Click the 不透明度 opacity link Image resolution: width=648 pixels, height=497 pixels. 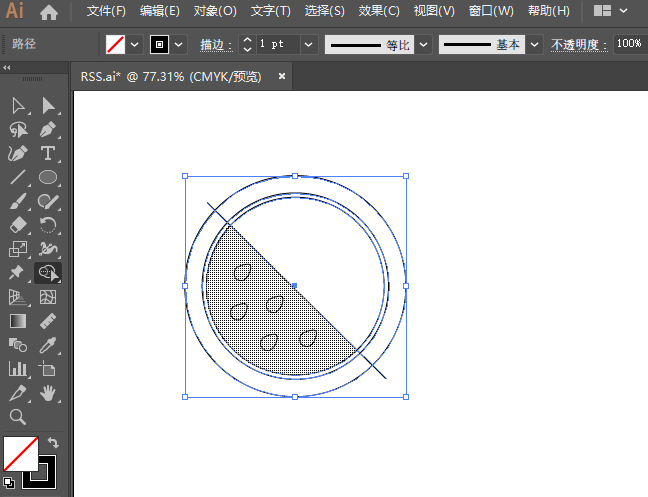pos(580,45)
